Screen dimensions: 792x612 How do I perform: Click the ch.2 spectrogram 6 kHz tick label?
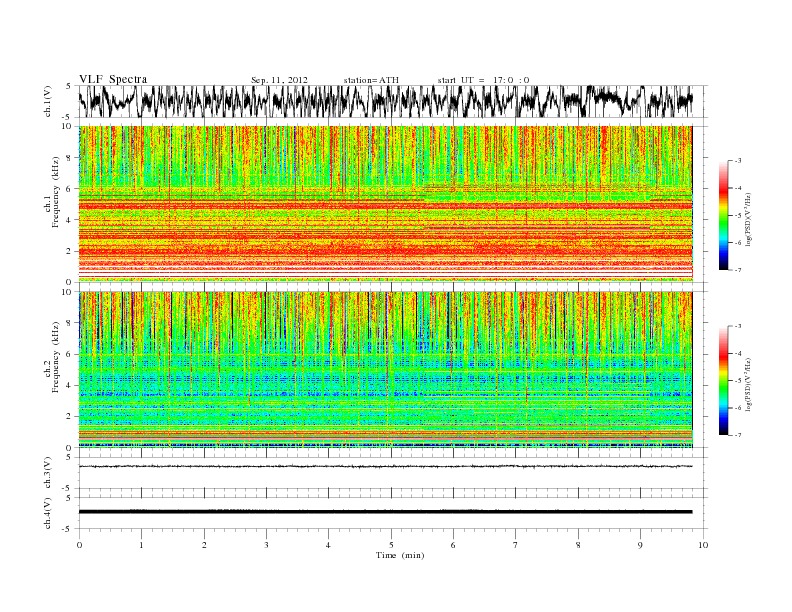pyautogui.click(x=69, y=354)
